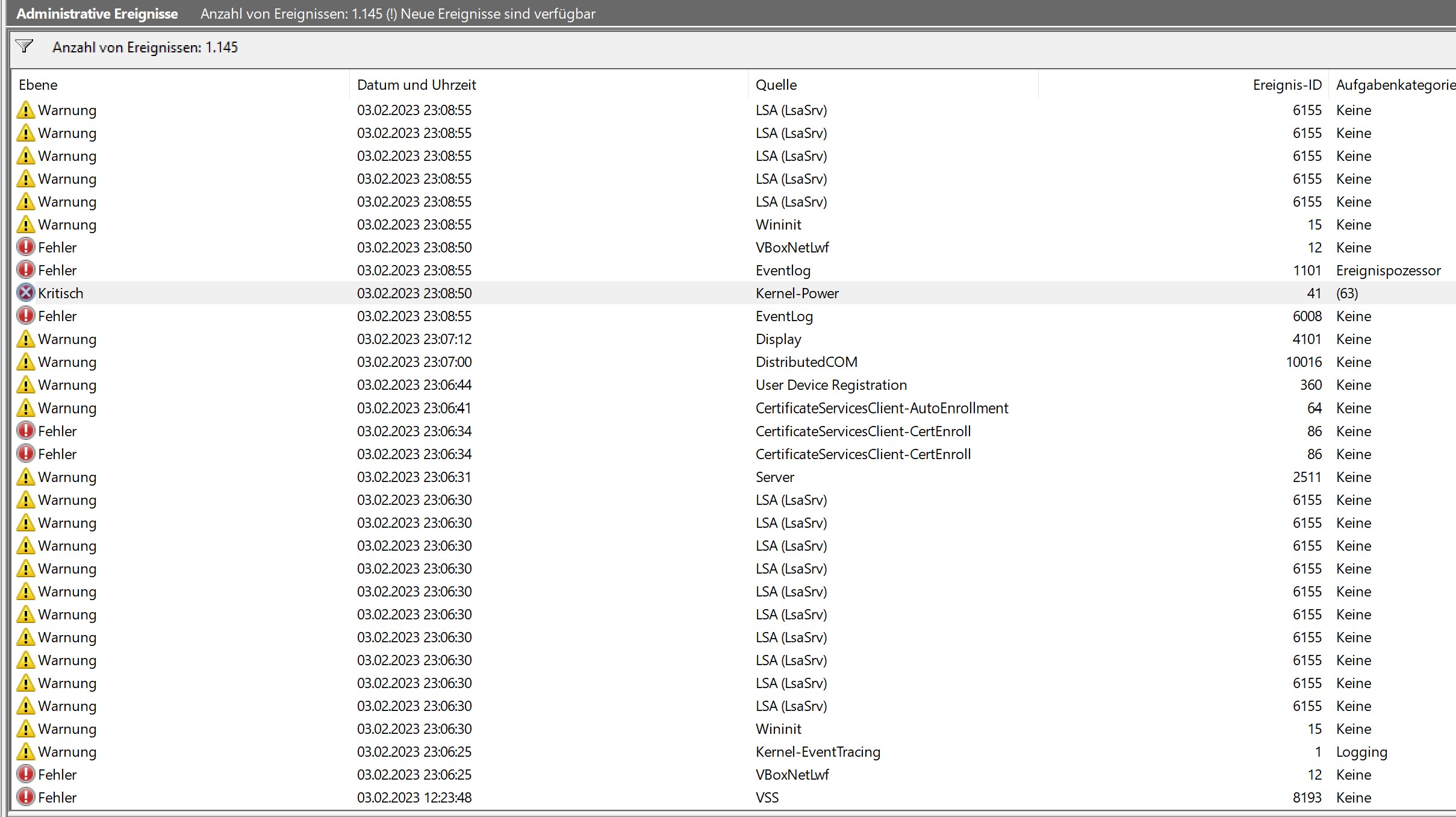Sort by the Ebene column header
The image size is (1456, 817).
click(x=39, y=85)
